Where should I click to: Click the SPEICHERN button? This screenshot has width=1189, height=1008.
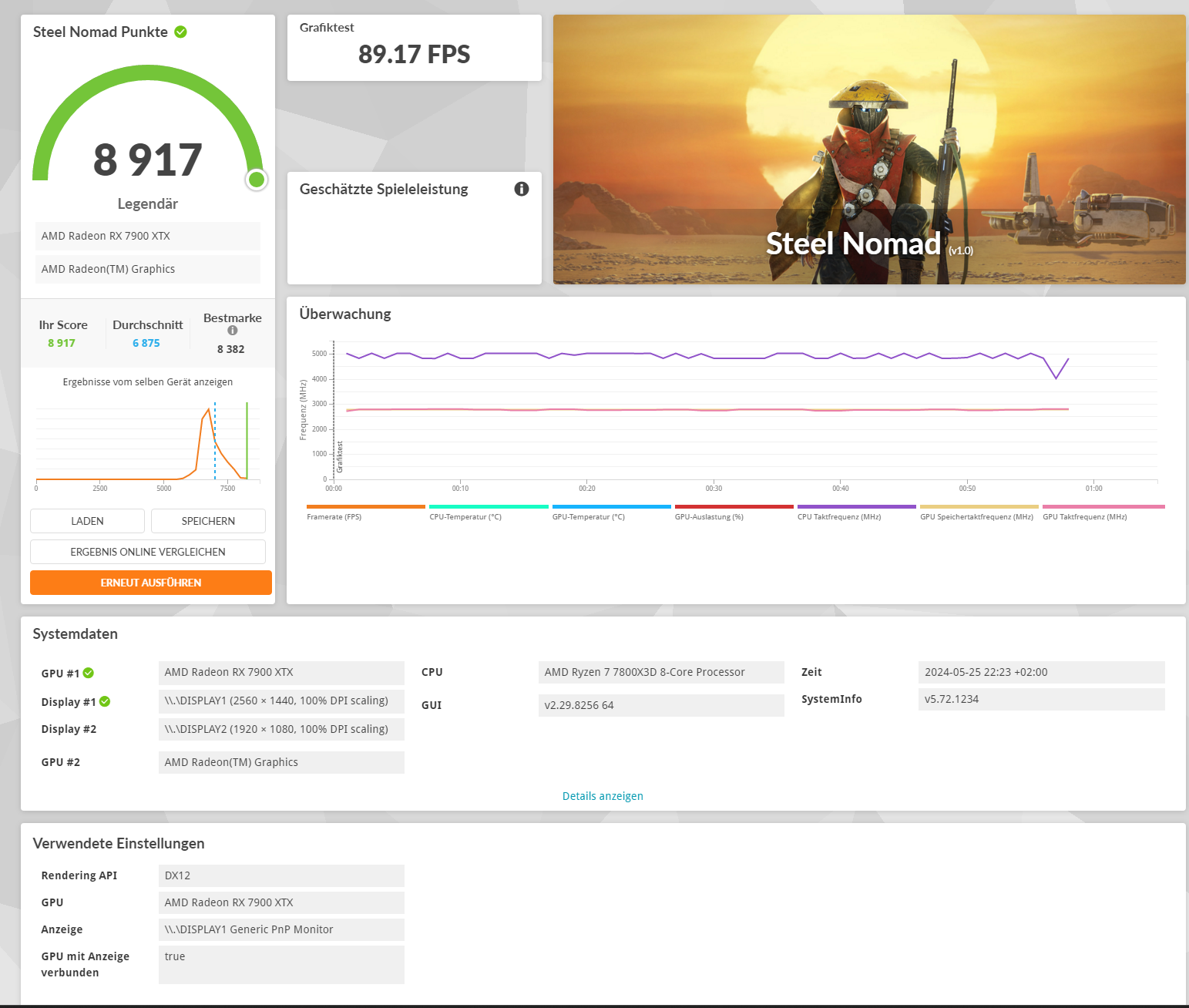pos(208,521)
